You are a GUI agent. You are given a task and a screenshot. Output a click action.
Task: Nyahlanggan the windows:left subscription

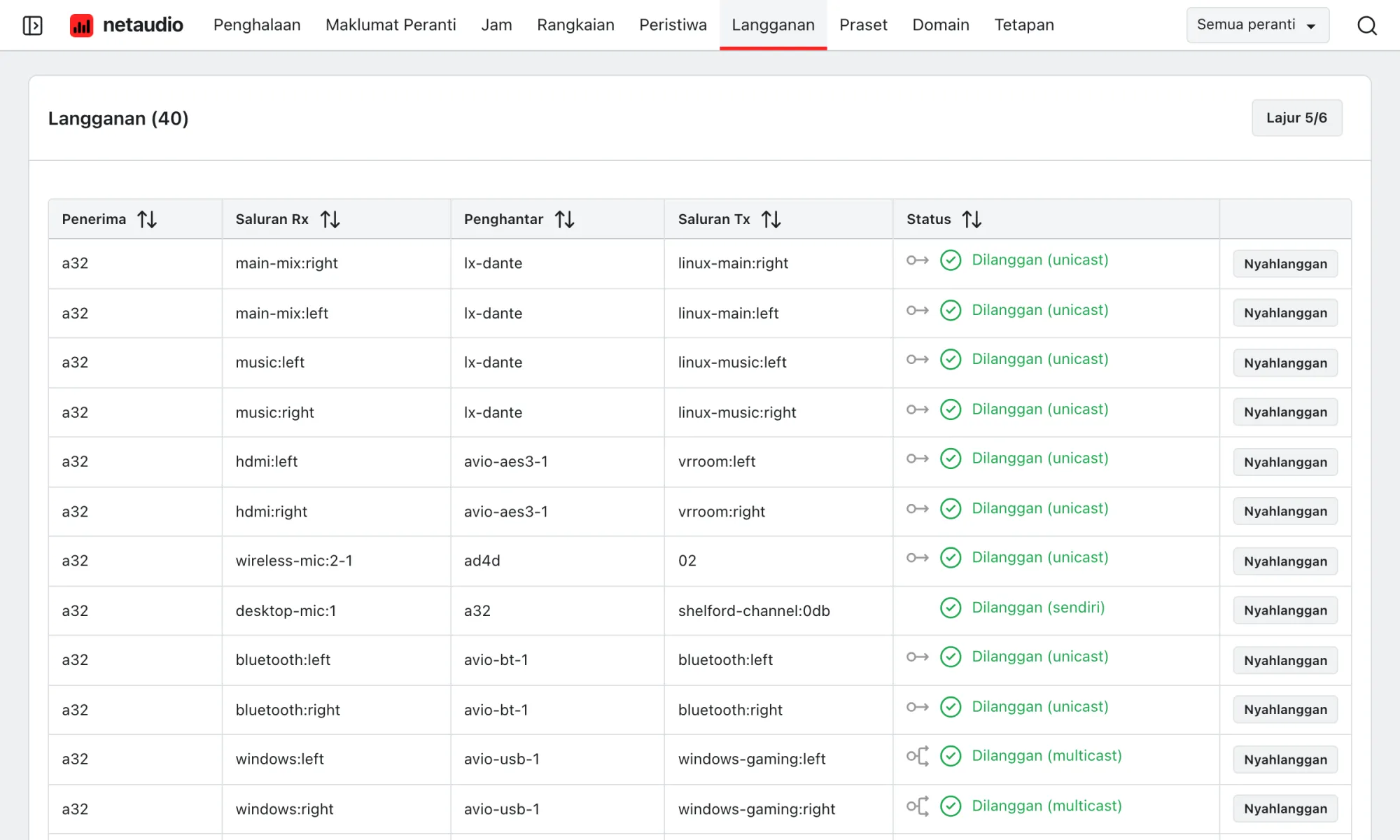(x=1285, y=759)
